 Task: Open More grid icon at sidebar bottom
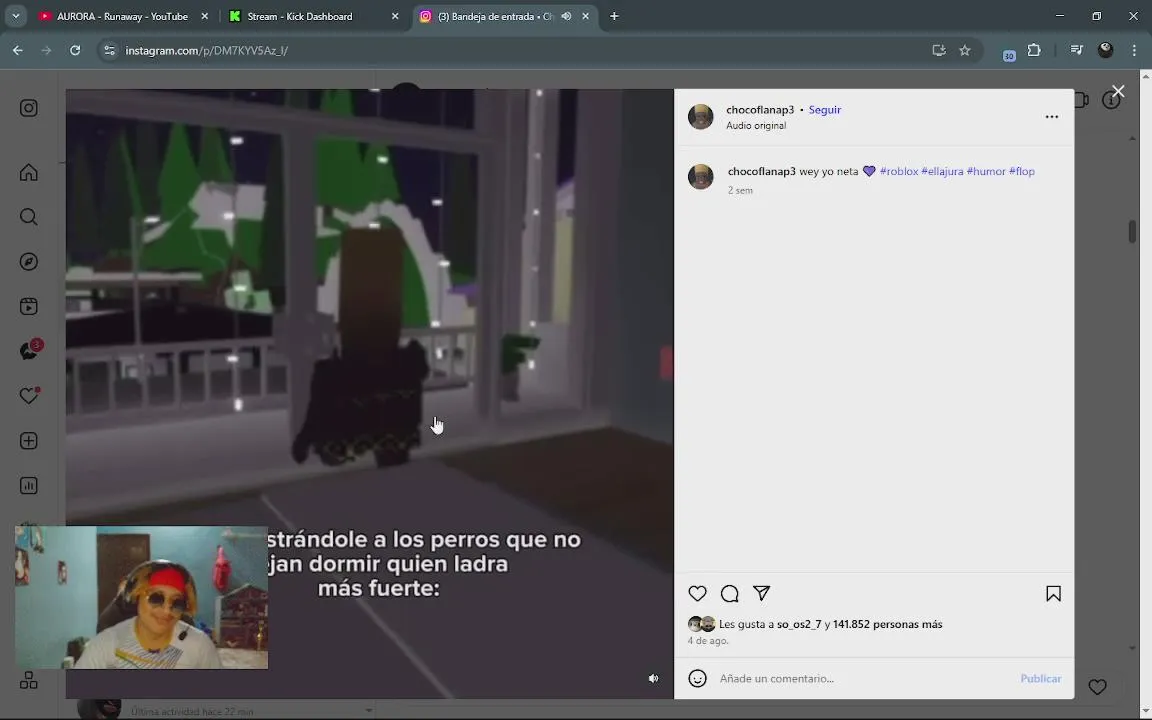(29, 680)
